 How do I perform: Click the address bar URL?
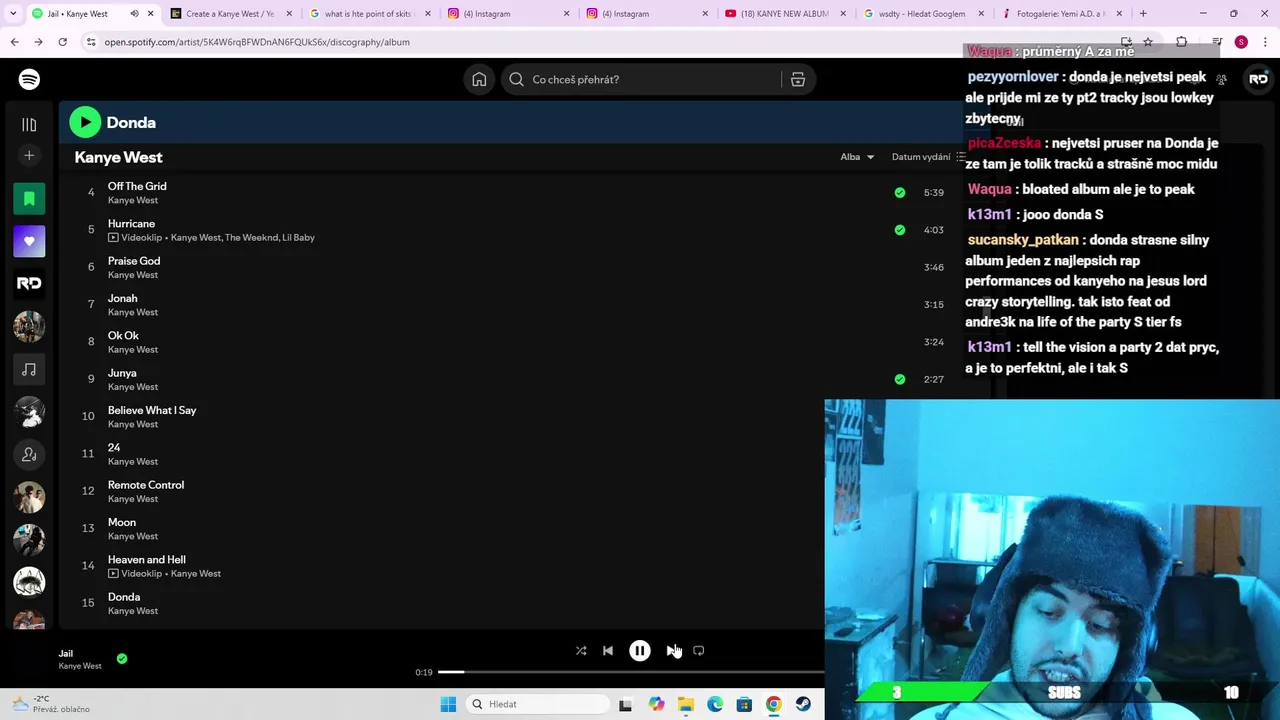[x=257, y=42]
